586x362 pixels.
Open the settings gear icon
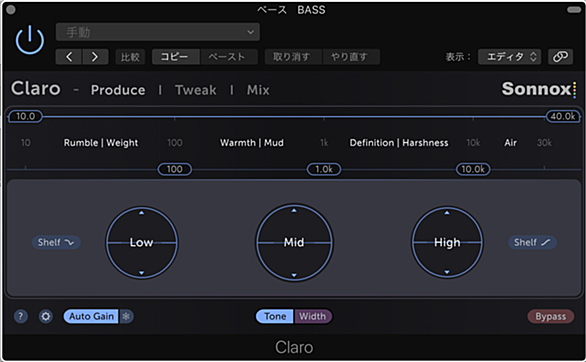click(46, 316)
